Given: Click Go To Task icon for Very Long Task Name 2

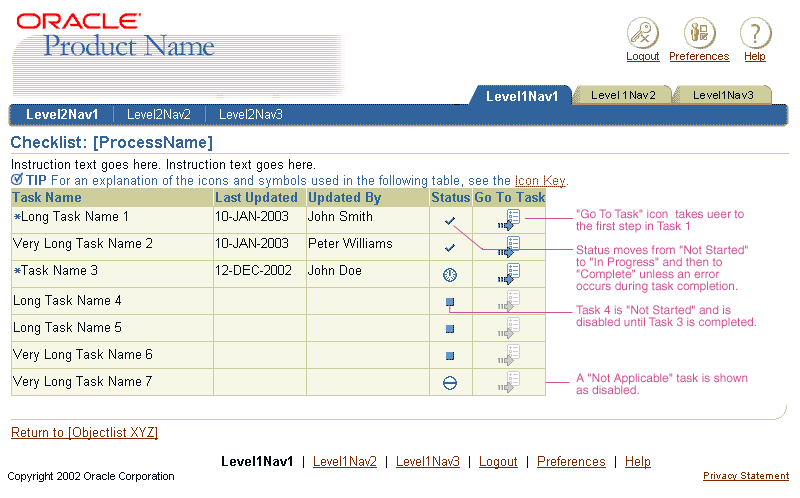Looking at the screenshot, I should [509, 247].
